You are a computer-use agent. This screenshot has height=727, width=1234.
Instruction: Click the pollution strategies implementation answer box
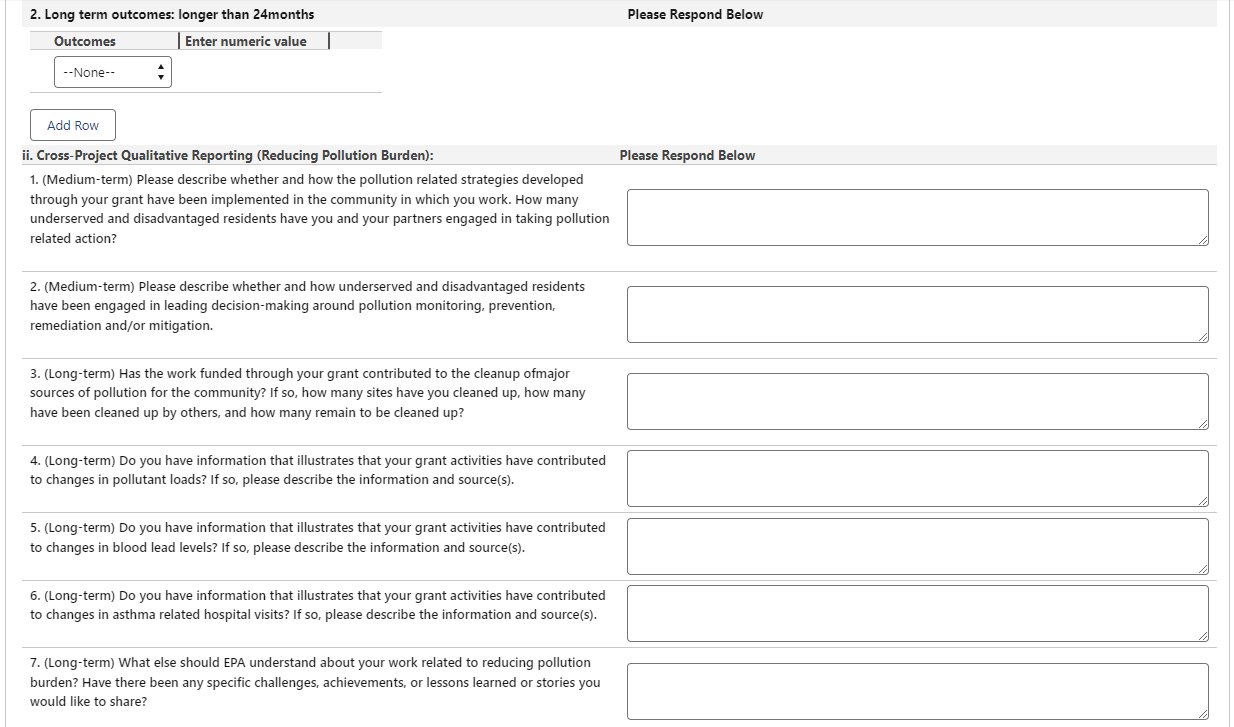pyautogui.click(x=917, y=217)
